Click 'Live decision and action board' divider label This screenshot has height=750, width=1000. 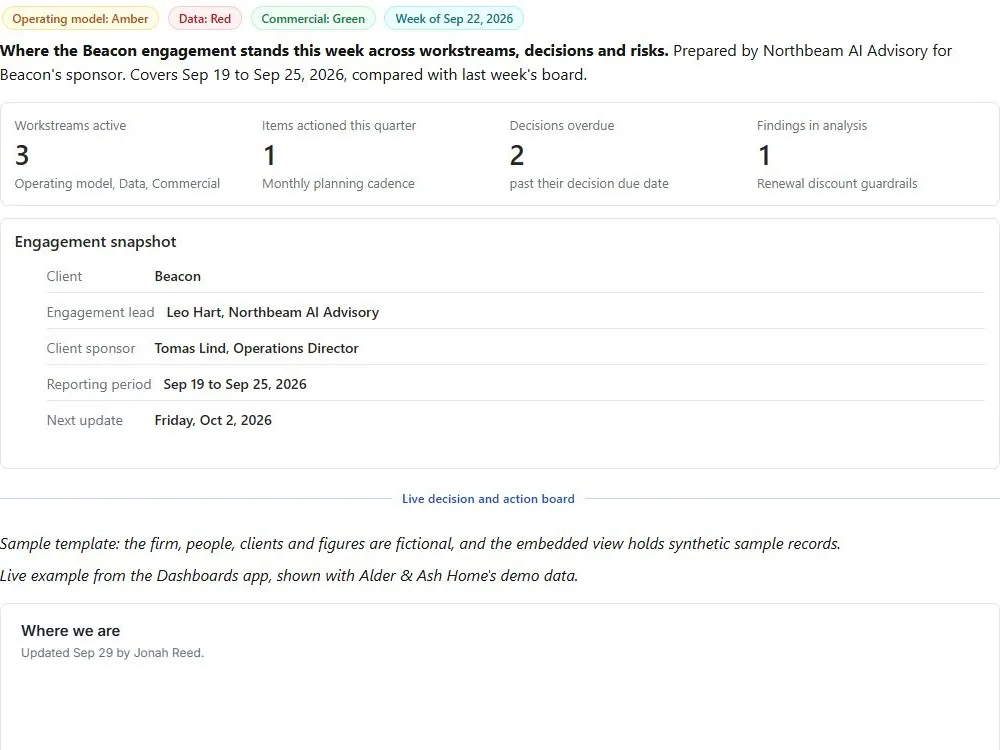[x=488, y=499]
